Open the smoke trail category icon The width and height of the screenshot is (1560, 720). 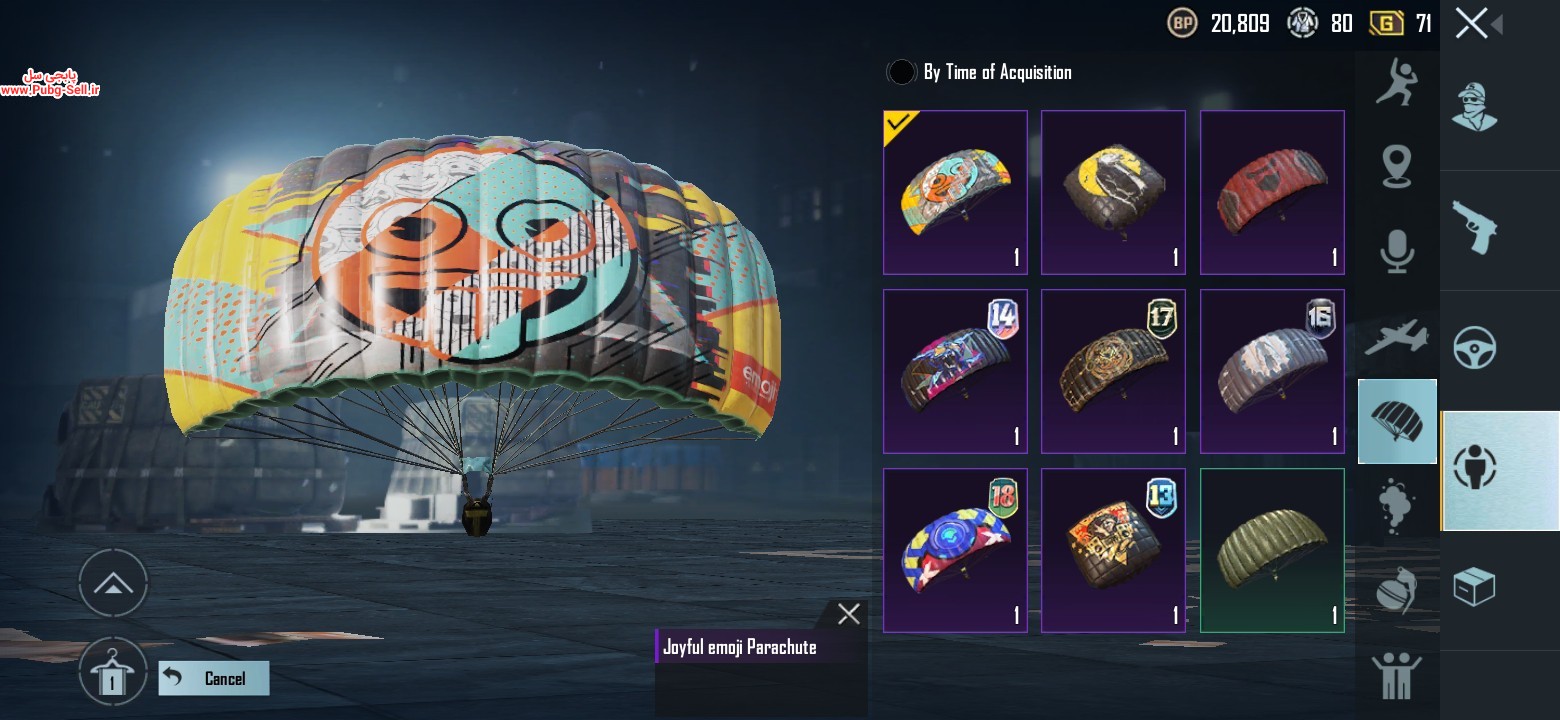pos(1397,507)
